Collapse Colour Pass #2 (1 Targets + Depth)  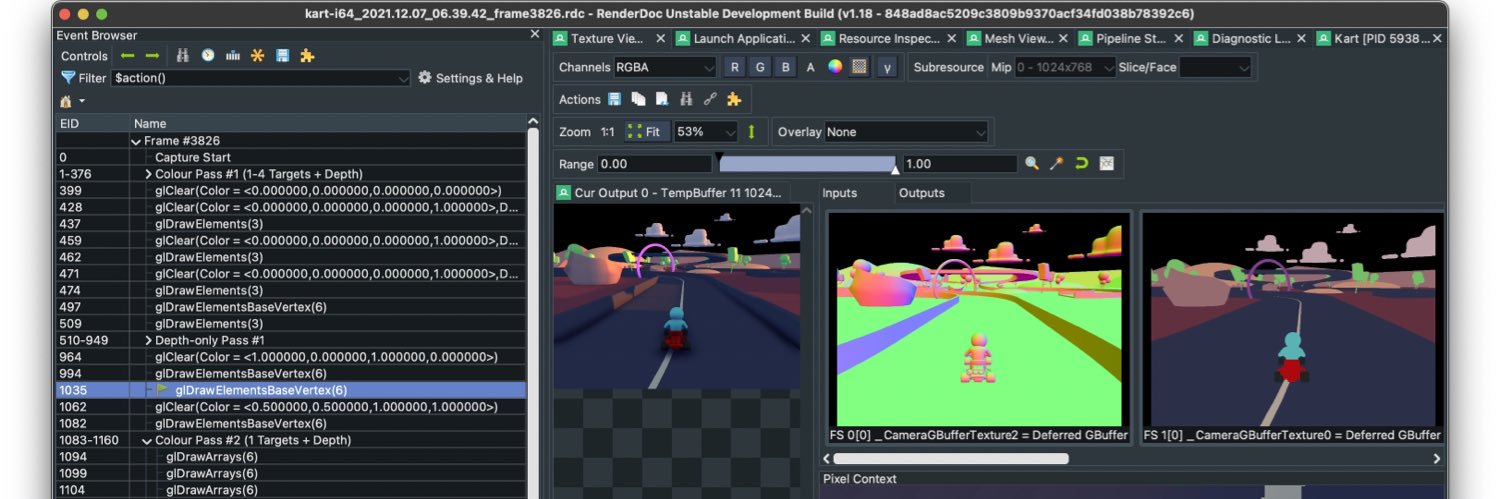coord(147,440)
